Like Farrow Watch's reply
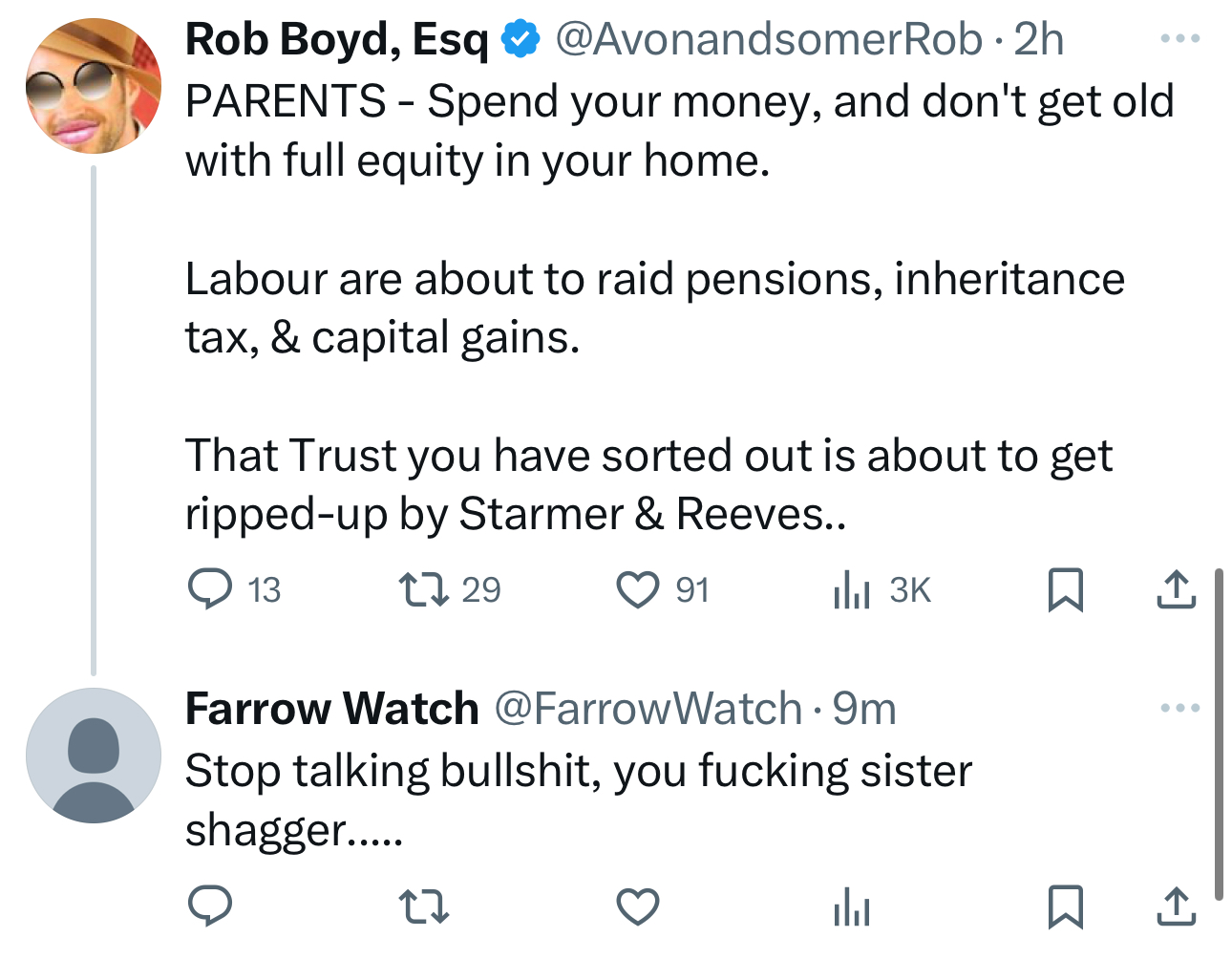The width and height of the screenshot is (1232, 959). click(637, 906)
